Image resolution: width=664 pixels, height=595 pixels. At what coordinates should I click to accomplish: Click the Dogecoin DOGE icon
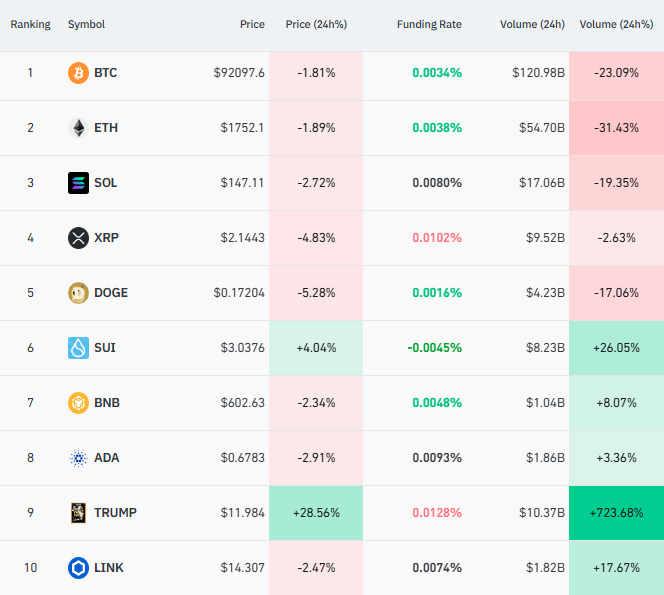(x=78, y=293)
